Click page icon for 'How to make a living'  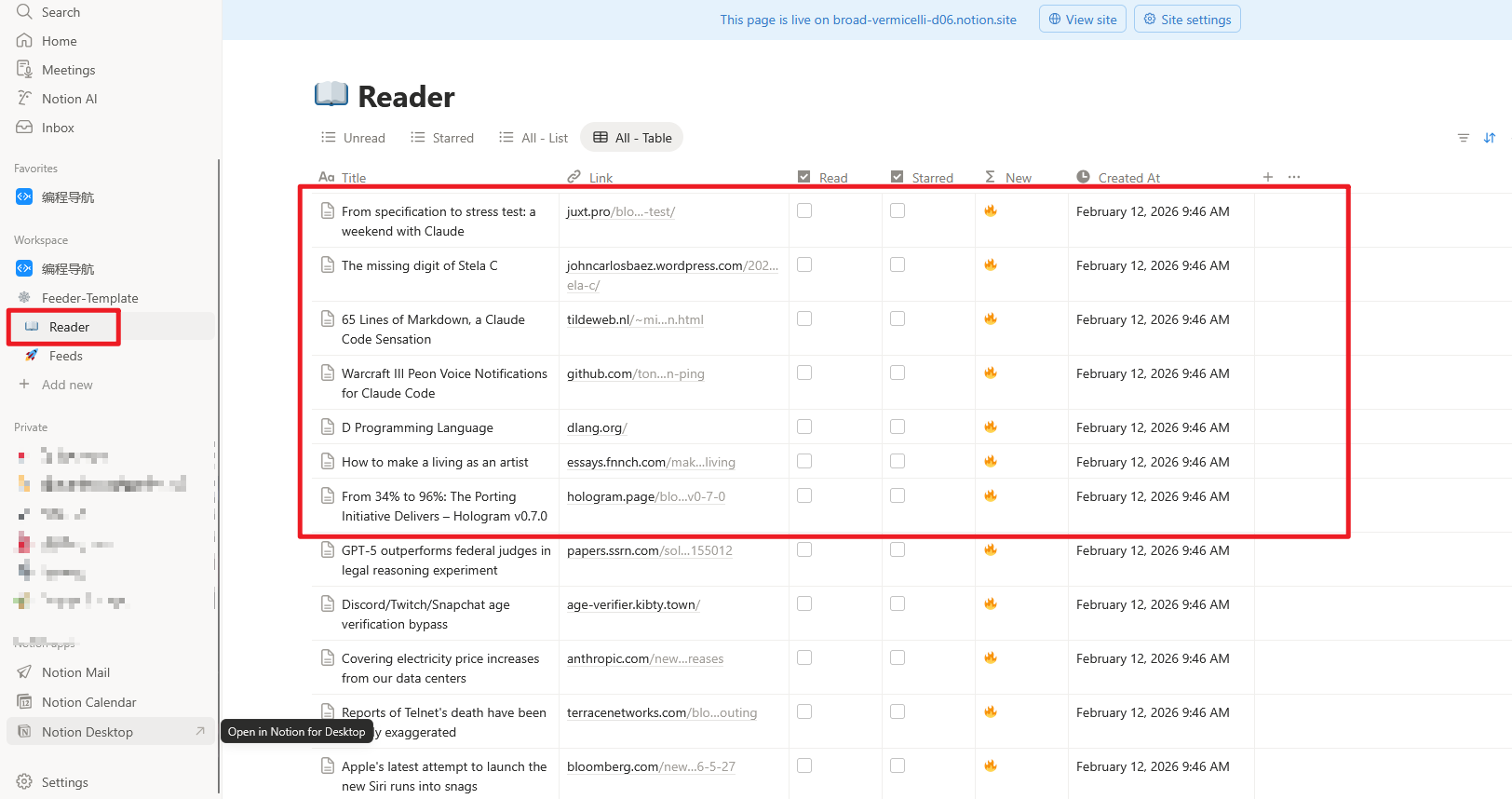pos(328,461)
